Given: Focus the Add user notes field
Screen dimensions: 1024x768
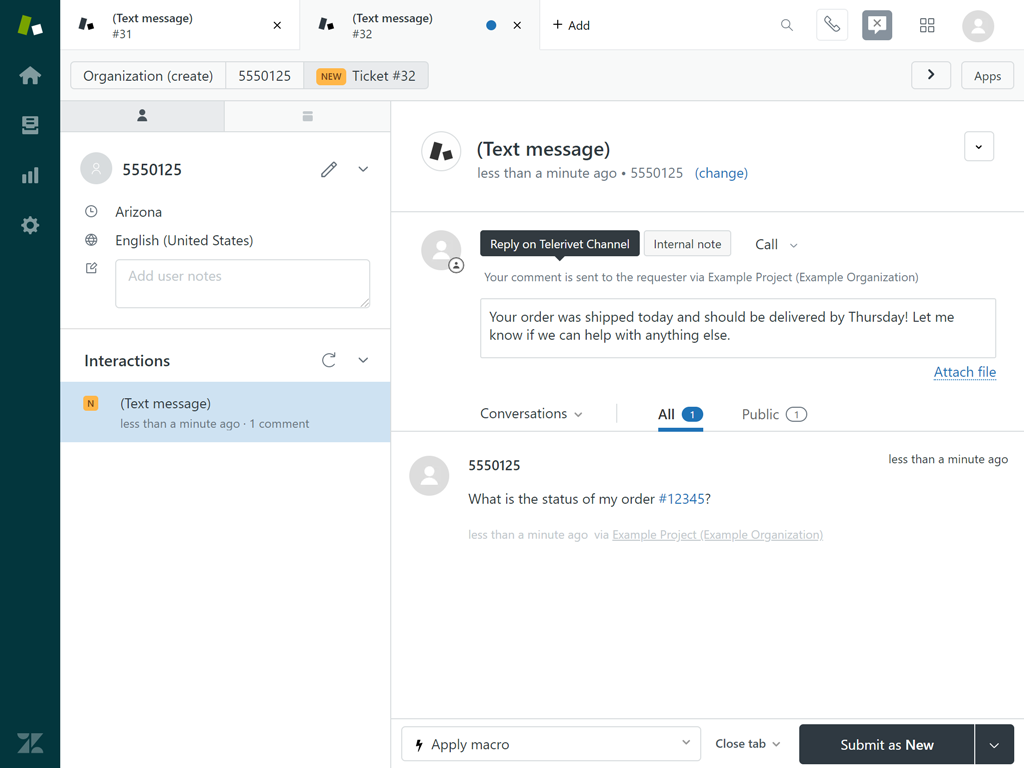Looking at the screenshot, I should (243, 283).
